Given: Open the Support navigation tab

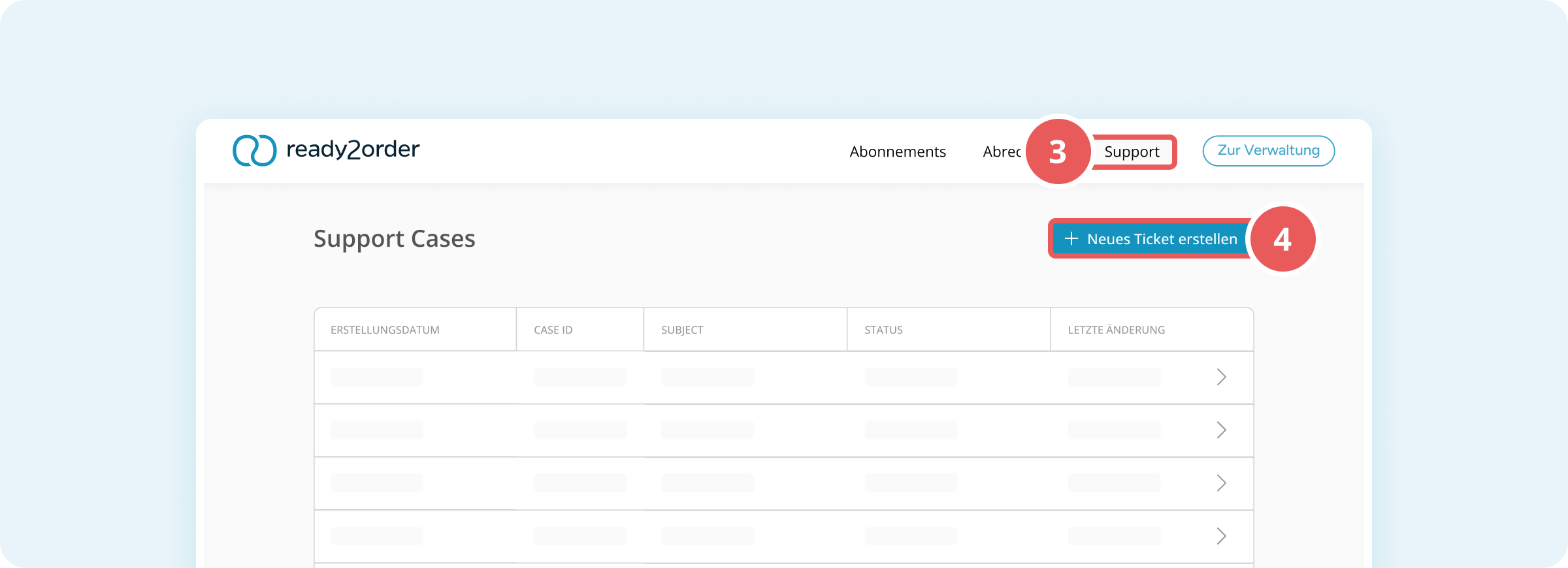Looking at the screenshot, I should (1132, 151).
